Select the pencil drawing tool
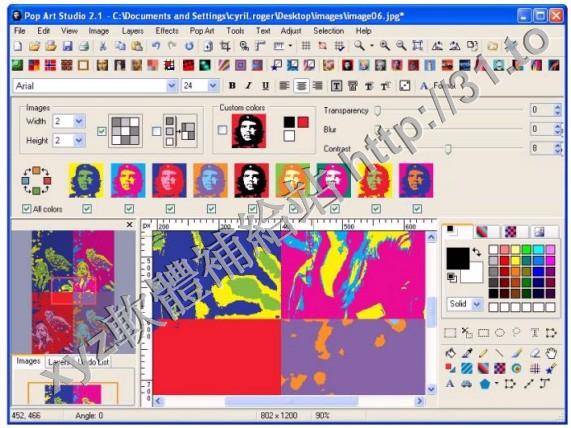Viewport: 571px width, 428px height. point(483,353)
